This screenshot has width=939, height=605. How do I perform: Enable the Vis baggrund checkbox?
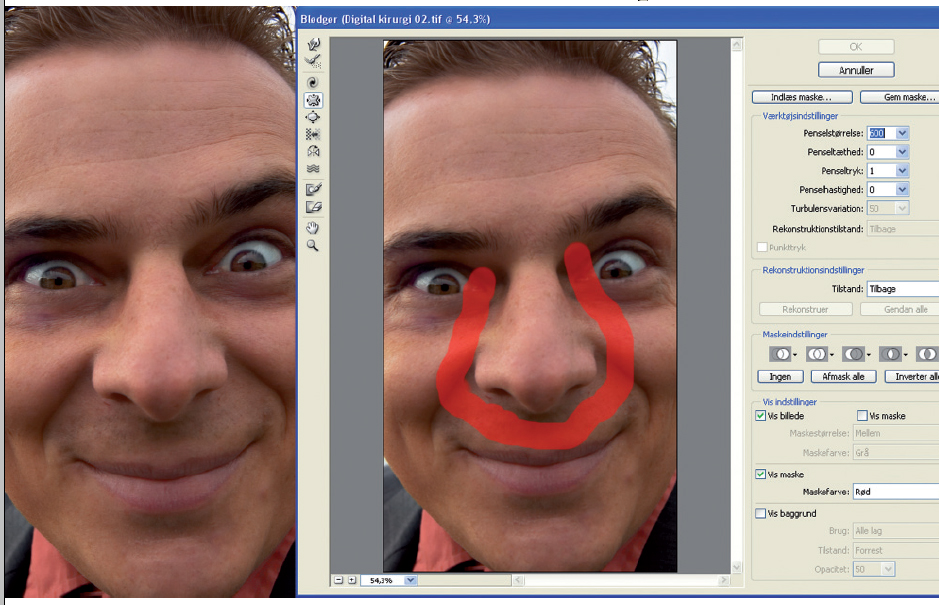(x=761, y=513)
